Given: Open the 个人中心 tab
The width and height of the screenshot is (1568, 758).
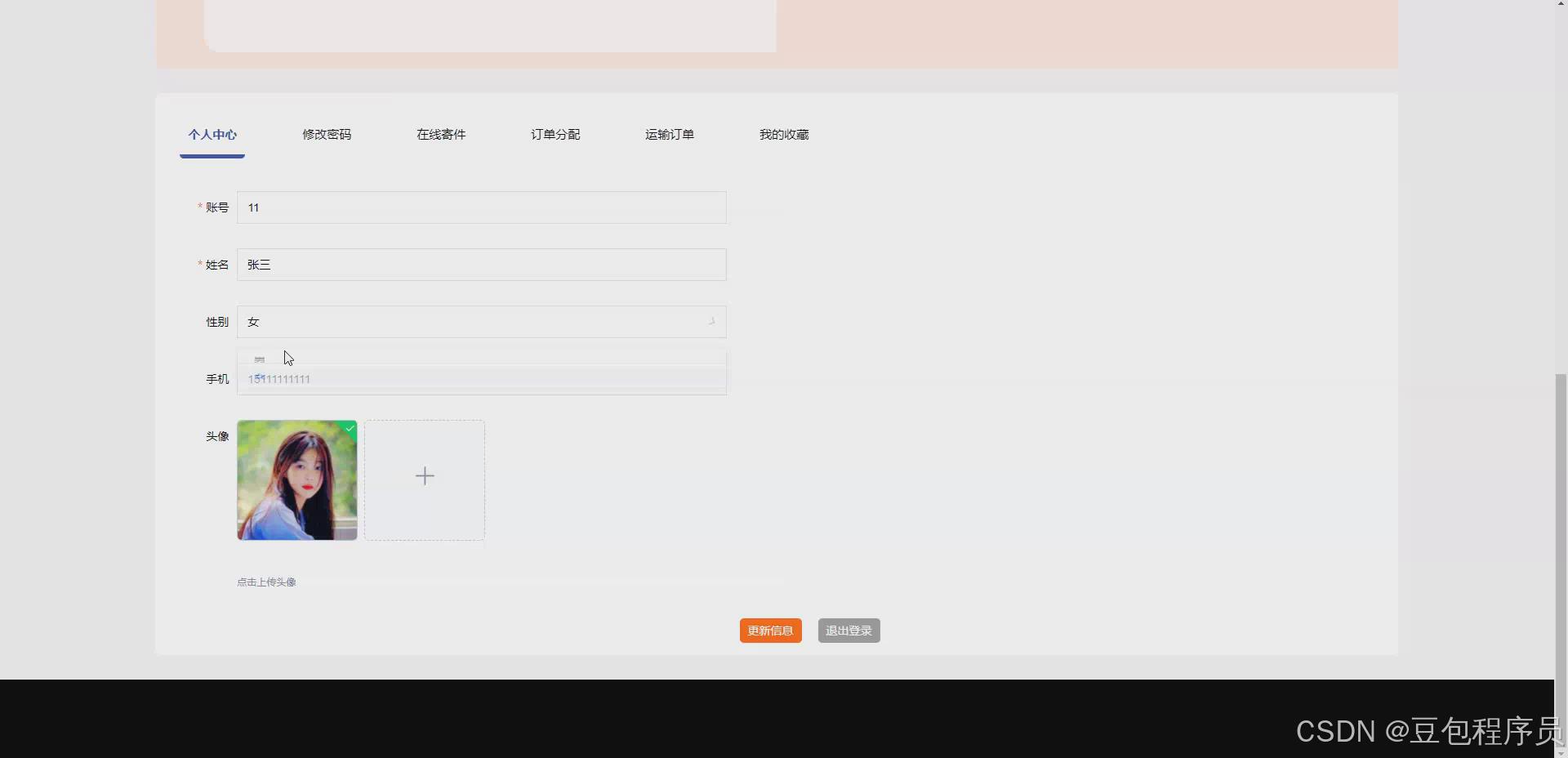Looking at the screenshot, I should [x=212, y=135].
